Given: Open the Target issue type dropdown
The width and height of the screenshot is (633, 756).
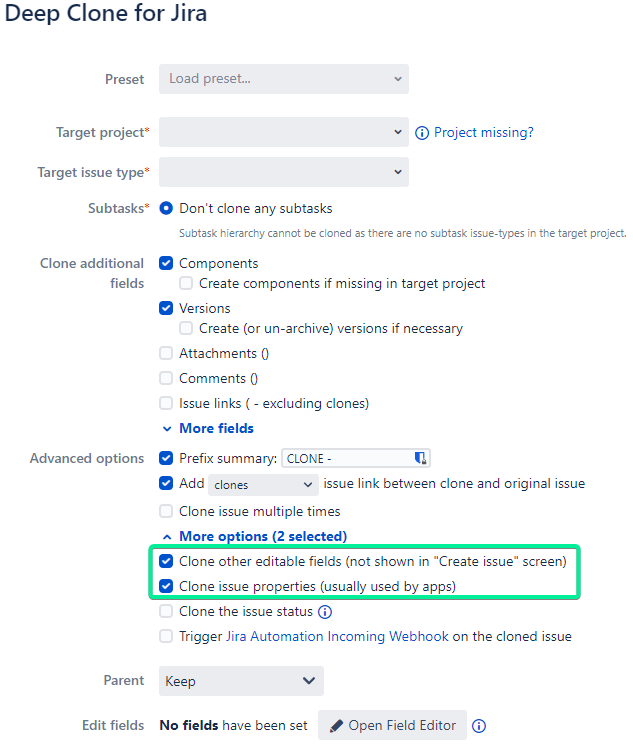Looking at the screenshot, I should (284, 172).
